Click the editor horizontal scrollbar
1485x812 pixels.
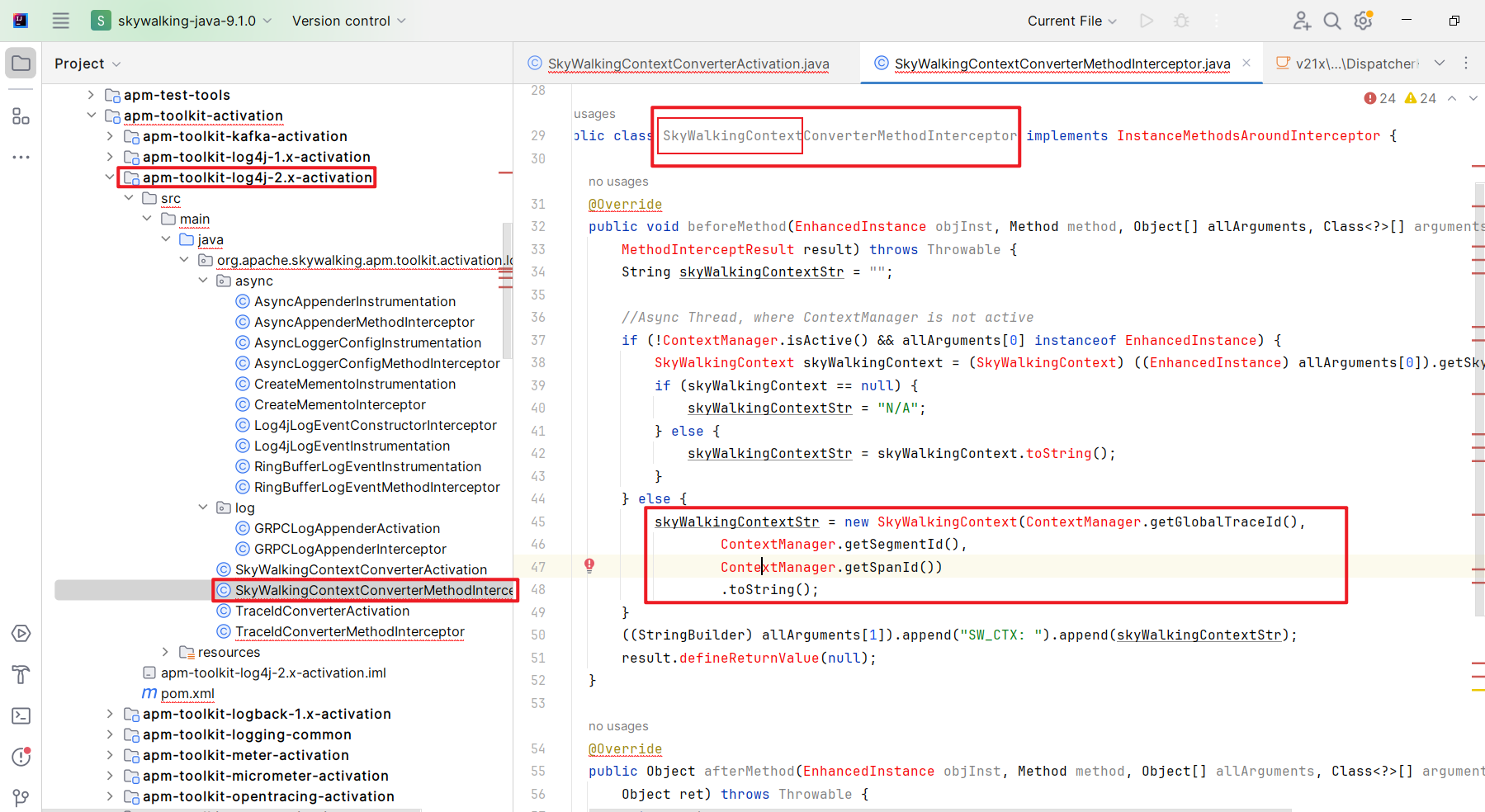coord(941,810)
